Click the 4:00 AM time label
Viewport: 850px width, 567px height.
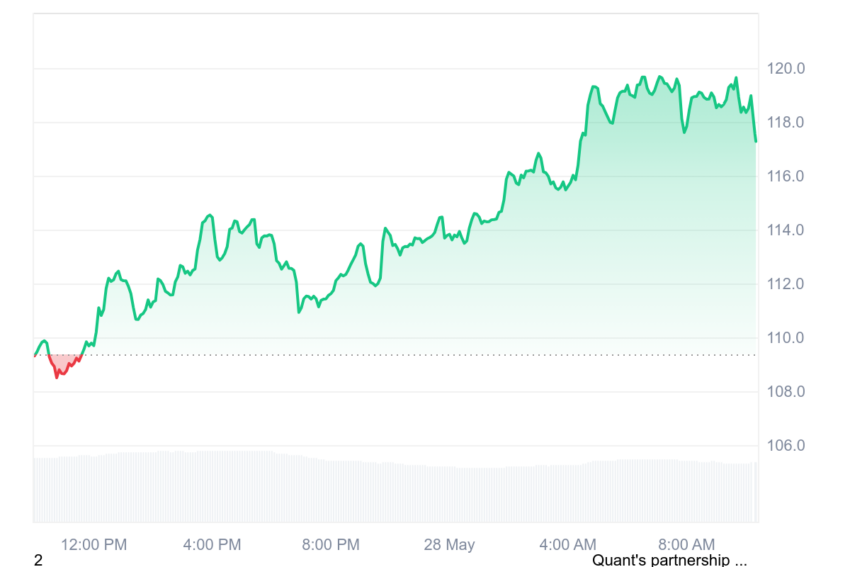[568, 544]
